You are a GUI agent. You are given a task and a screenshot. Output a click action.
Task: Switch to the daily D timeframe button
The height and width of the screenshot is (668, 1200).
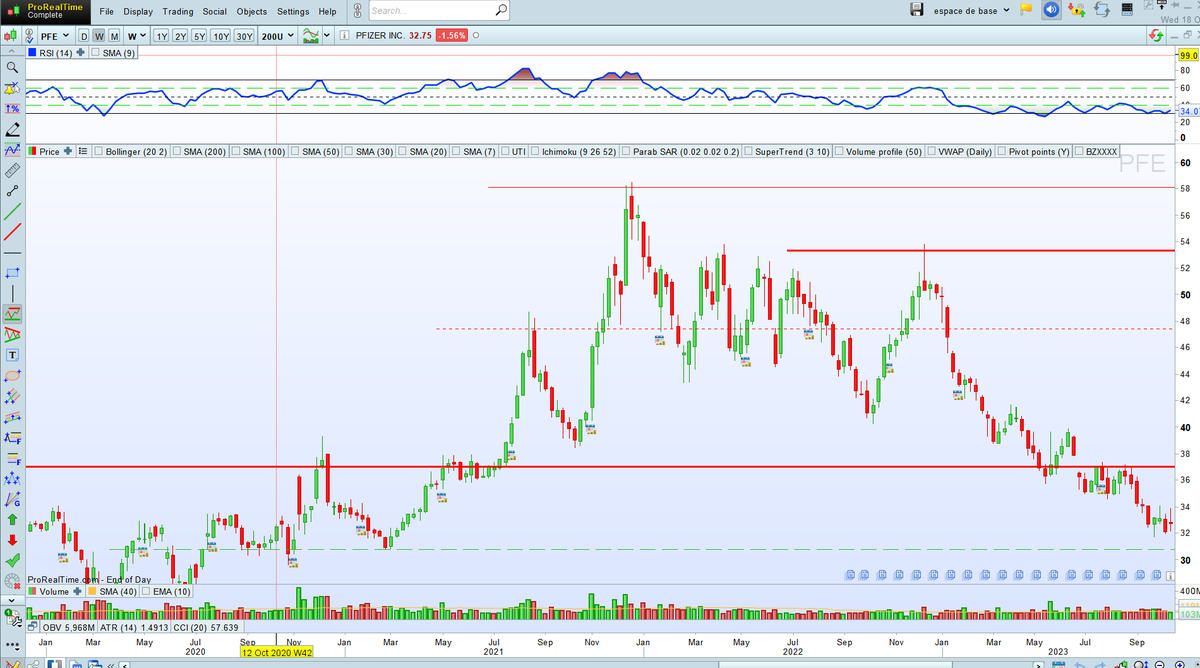(84, 36)
